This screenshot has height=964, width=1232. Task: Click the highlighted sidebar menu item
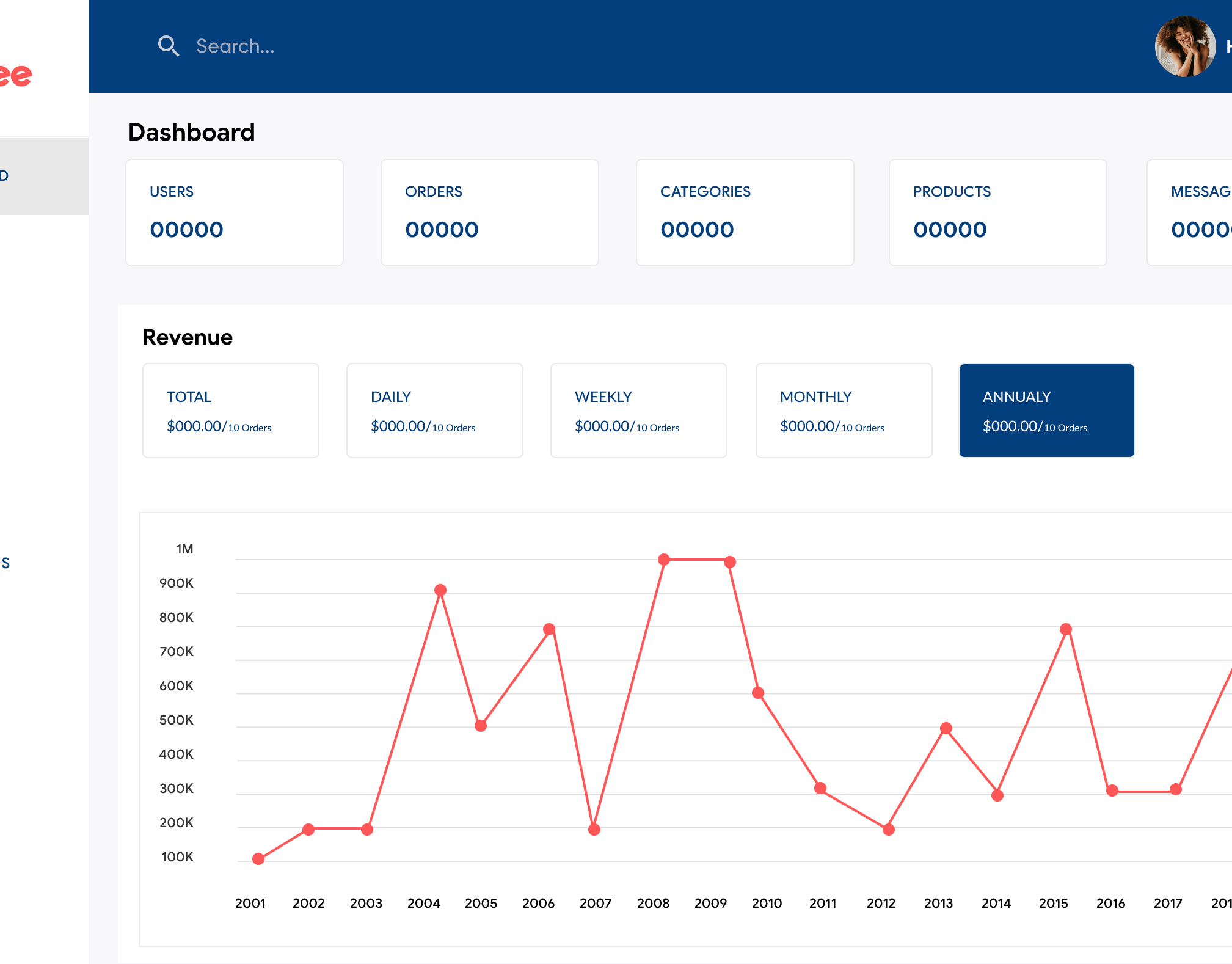point(44,177)
